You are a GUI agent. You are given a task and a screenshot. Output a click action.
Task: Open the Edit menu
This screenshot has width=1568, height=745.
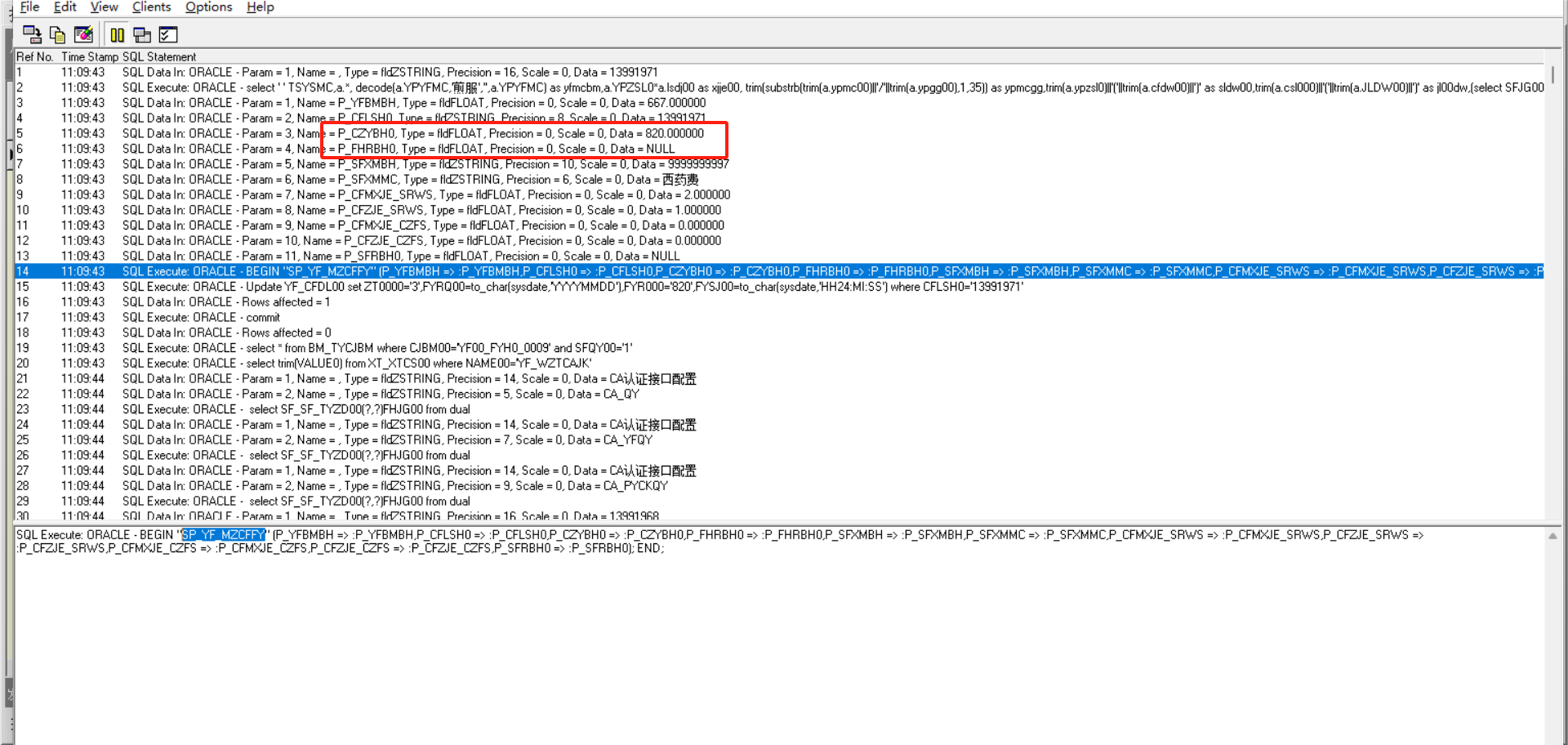(x=65, y=7)
